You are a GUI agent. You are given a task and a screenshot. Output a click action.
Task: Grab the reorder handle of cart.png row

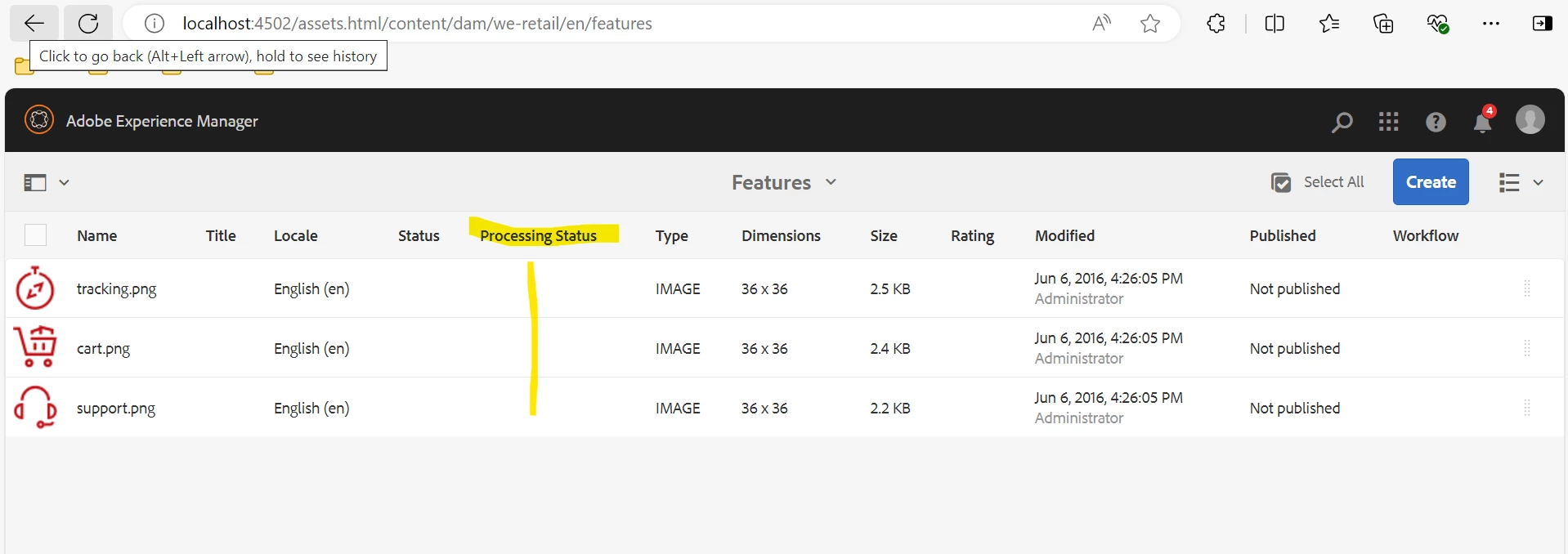(x=1526, y=348)
